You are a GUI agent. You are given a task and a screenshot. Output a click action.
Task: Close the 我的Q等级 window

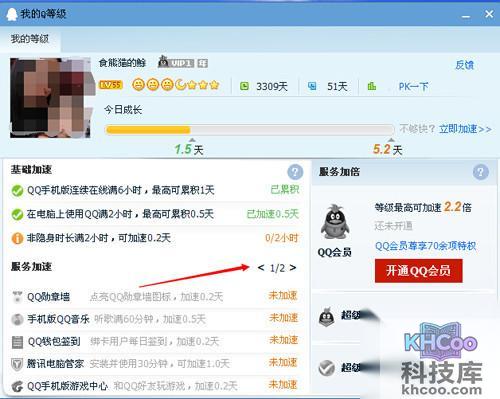click(x=489, y=14)
